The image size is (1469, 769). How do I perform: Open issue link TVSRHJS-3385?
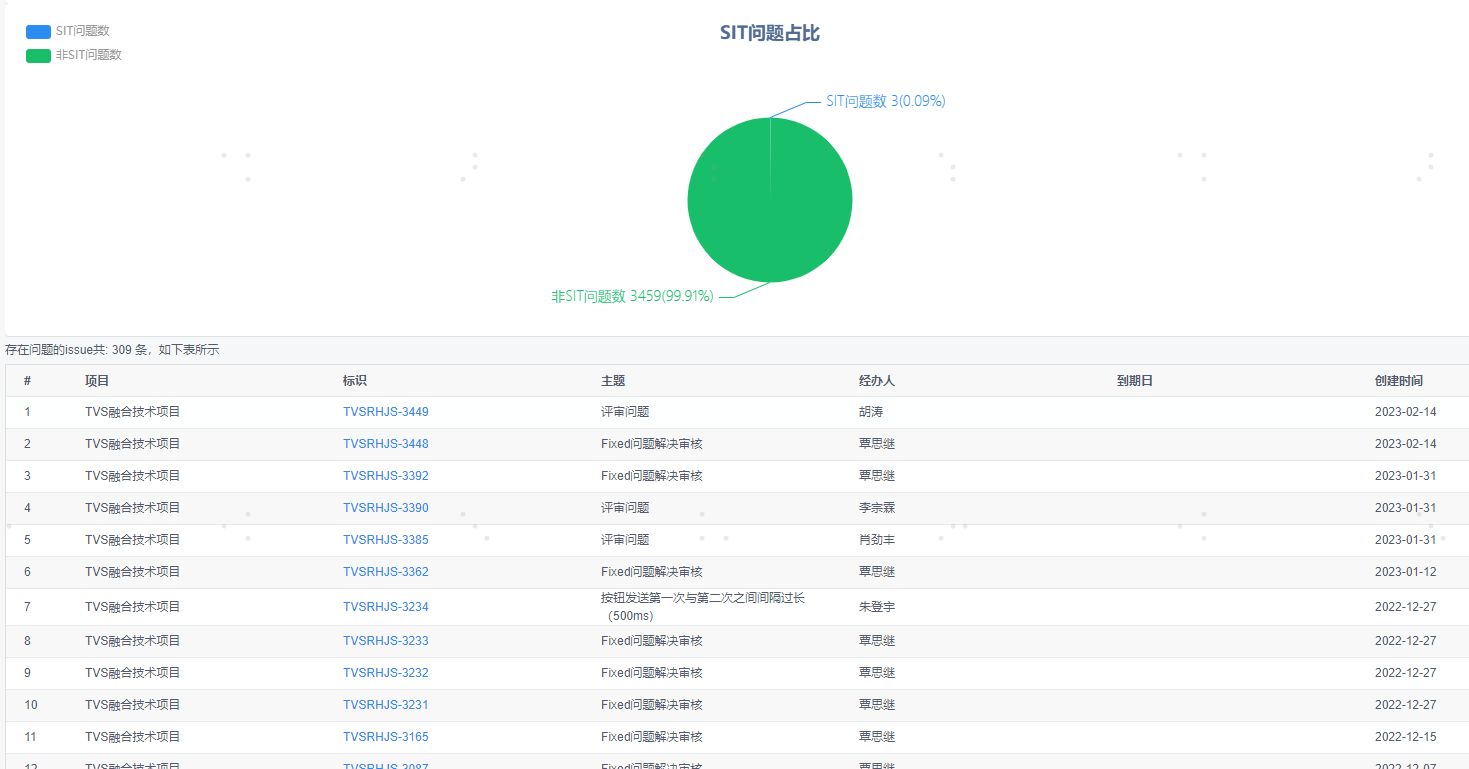tap(385, 540)
